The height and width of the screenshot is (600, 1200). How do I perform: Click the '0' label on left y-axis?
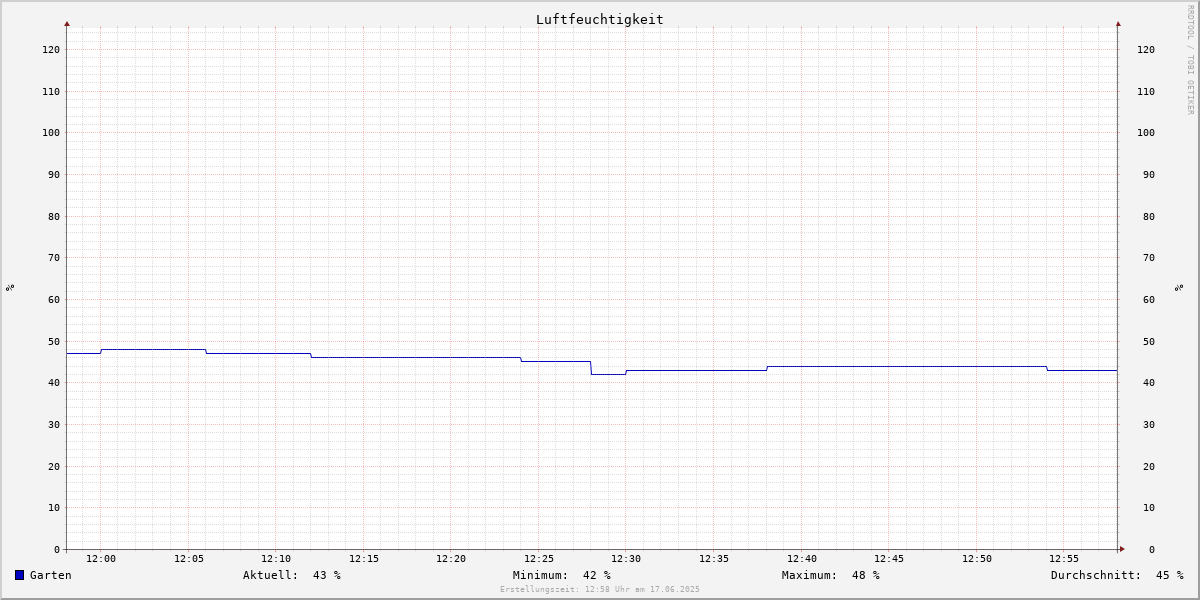(57, 549)
